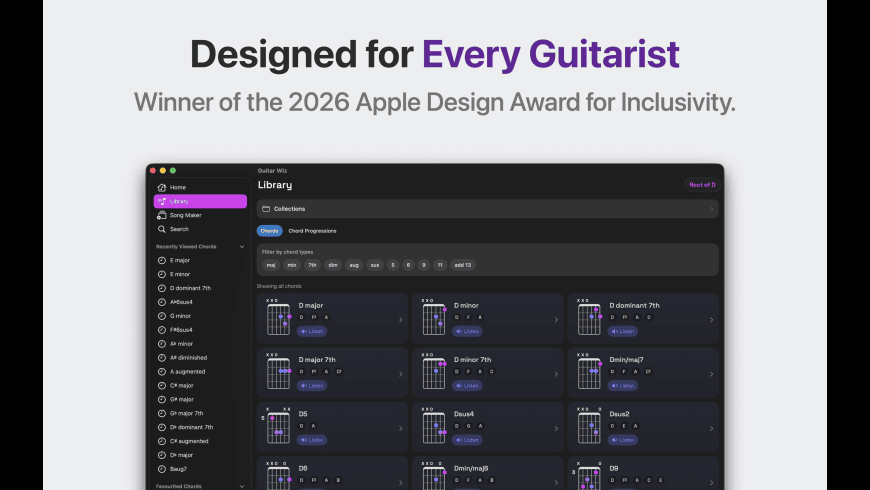Select the Library sidebar item
The image size is (870, 490).
click(200, 201)
